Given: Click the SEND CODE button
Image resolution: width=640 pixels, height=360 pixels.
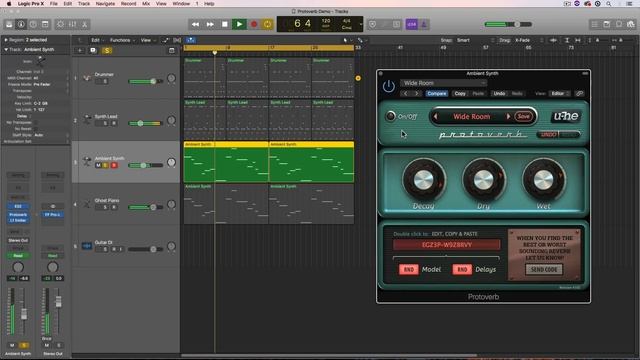Looking at the screenshot, I should (x=544, y=269).
